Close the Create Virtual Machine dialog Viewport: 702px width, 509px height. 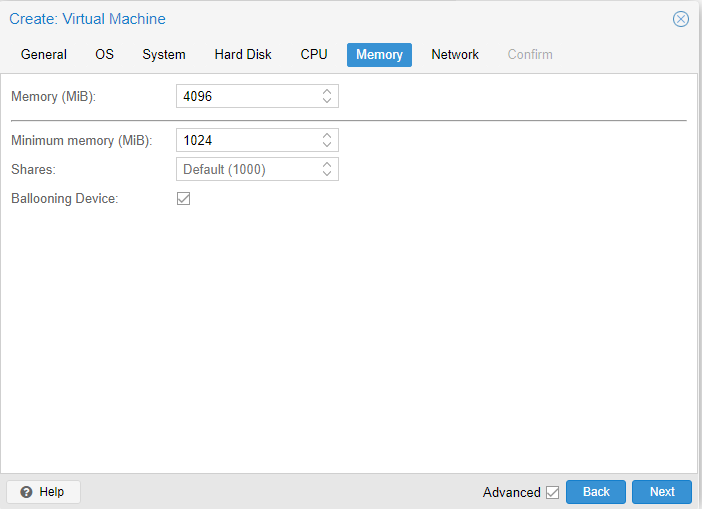pyautogui.click(x=681, y=19)
